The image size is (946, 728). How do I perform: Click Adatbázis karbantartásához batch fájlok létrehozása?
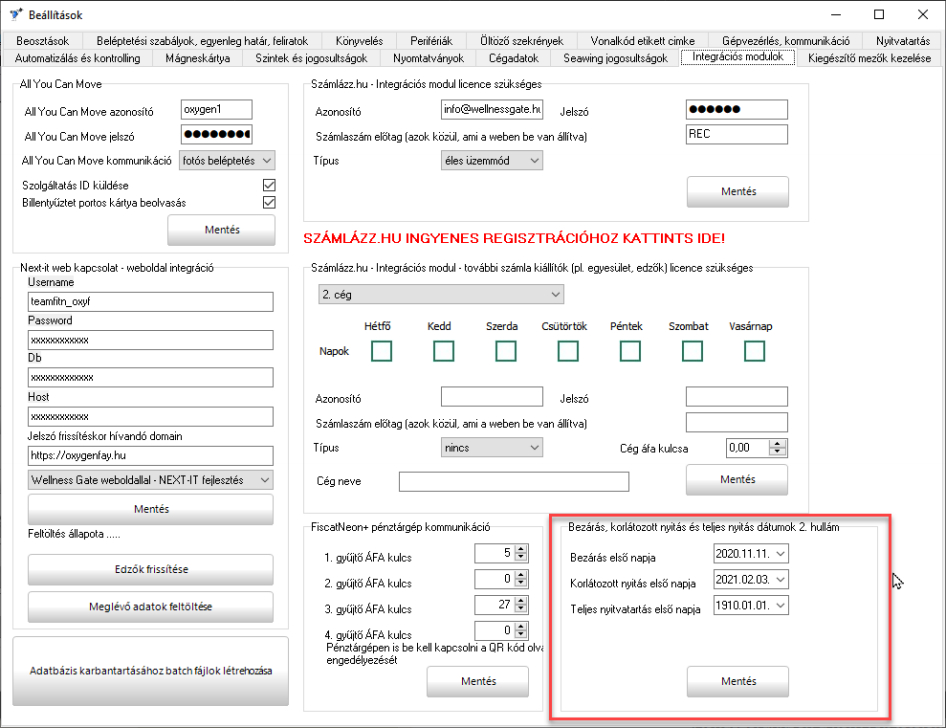(151, 671)
